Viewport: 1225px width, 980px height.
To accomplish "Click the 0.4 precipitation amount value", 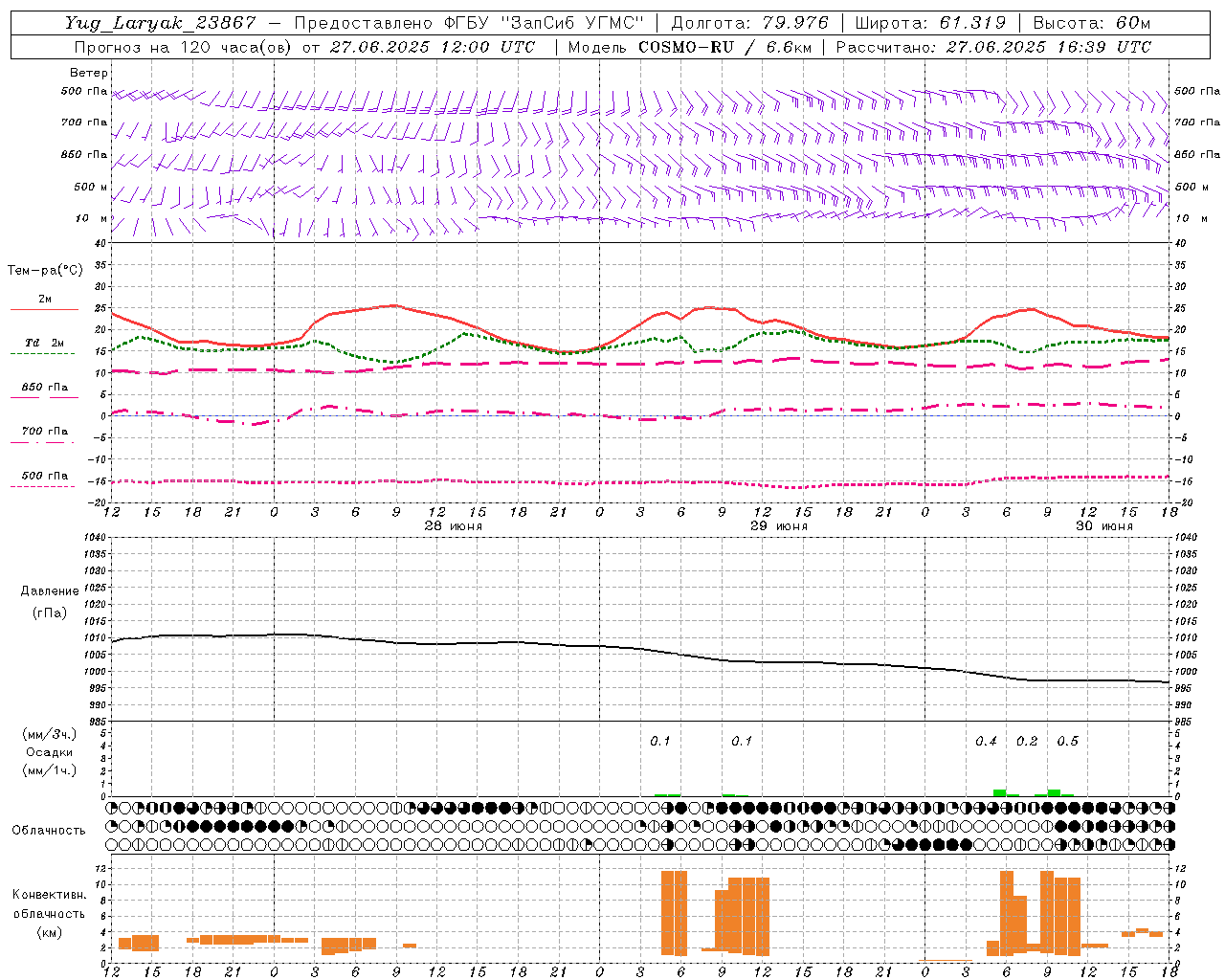I will click(986, 742).
